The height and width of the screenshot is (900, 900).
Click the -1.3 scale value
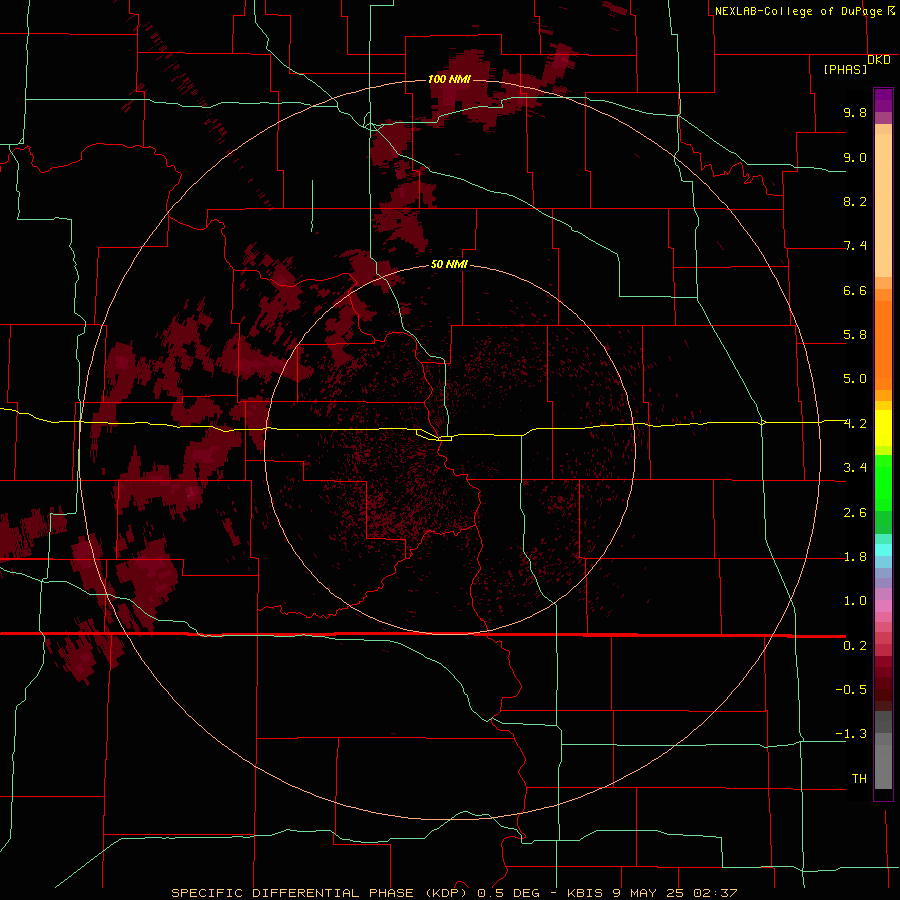851,734
